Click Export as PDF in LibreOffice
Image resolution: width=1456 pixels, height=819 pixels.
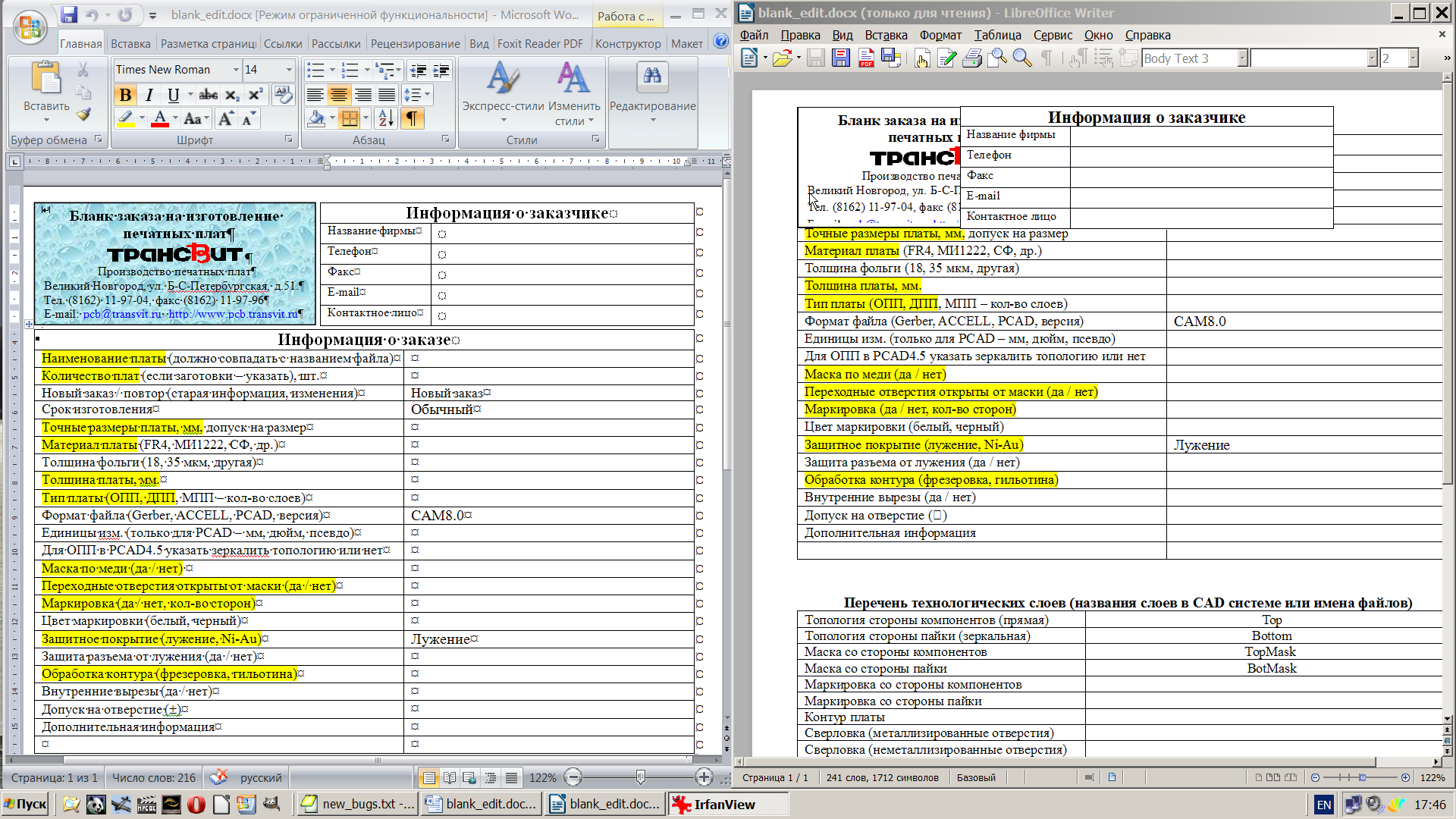(866, 58)
